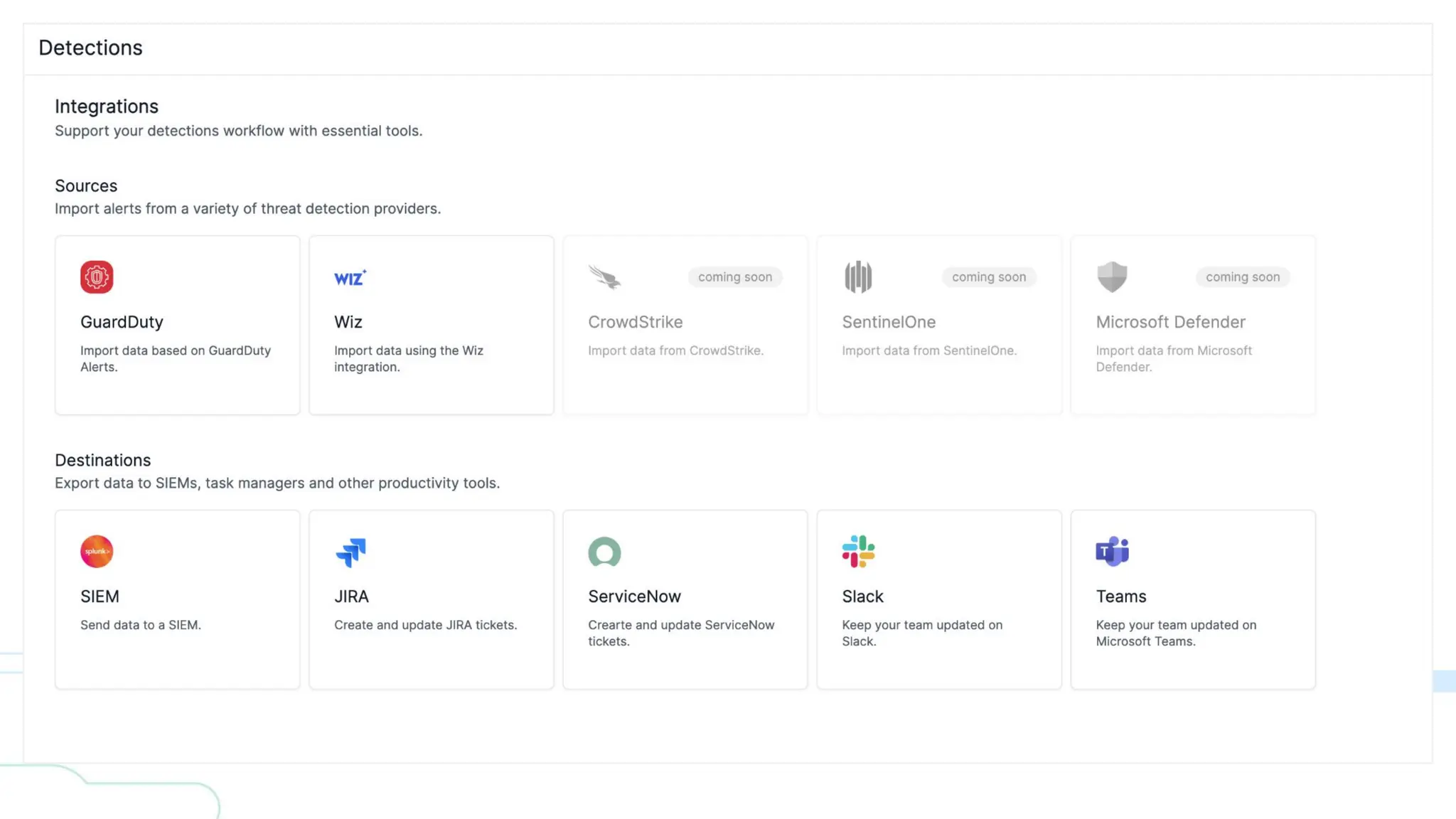This screenshot has width=1456, height=819.
Task: Click the Slack multicolor logo icon
Action: [x=858, y=552]
